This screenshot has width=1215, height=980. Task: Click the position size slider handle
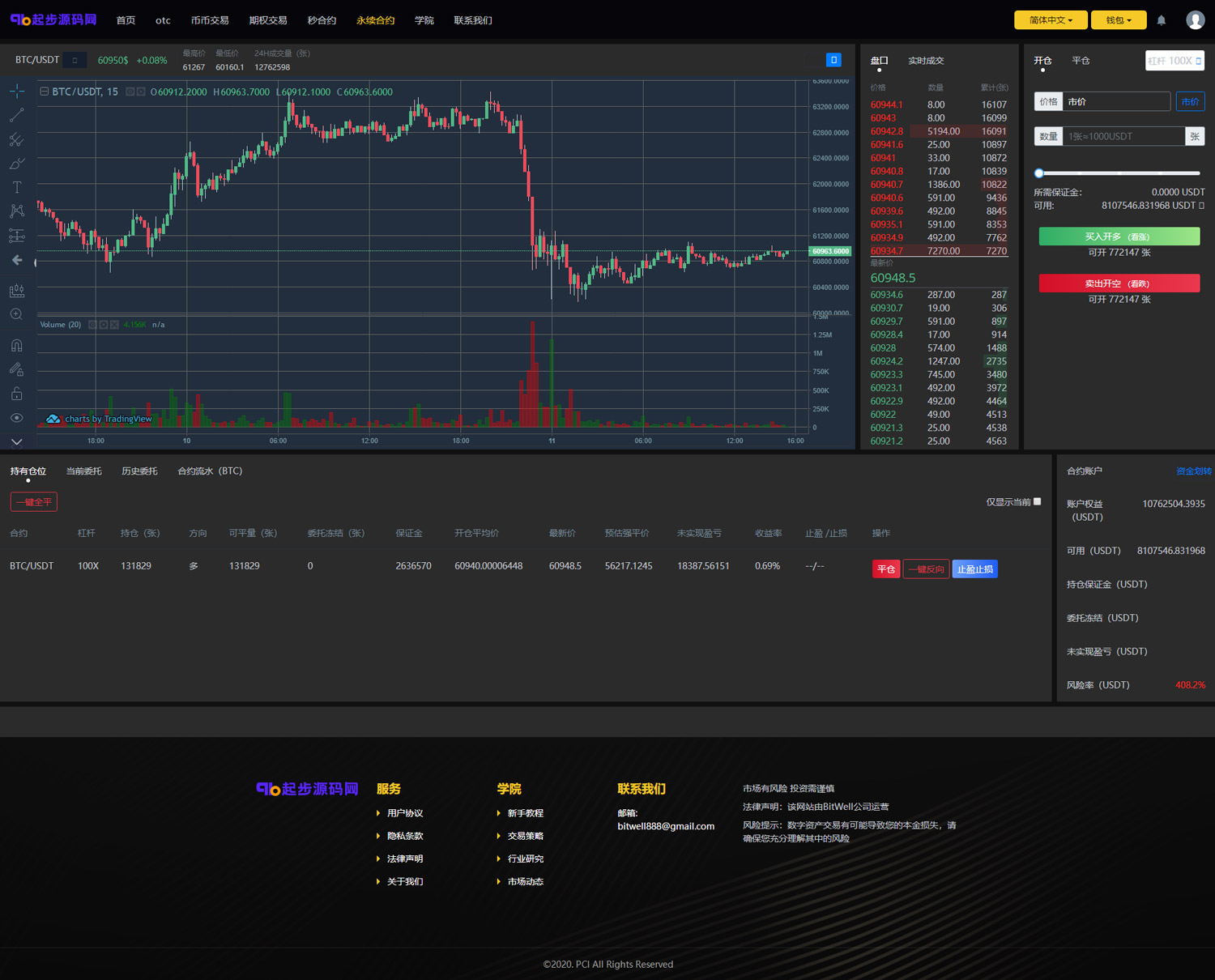[x=1039, y=173]
